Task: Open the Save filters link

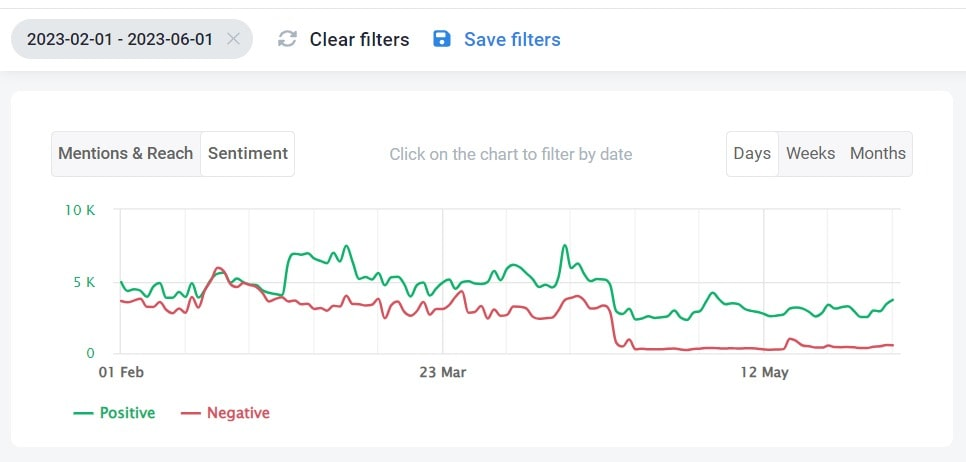Action: (x=512, y=39)
